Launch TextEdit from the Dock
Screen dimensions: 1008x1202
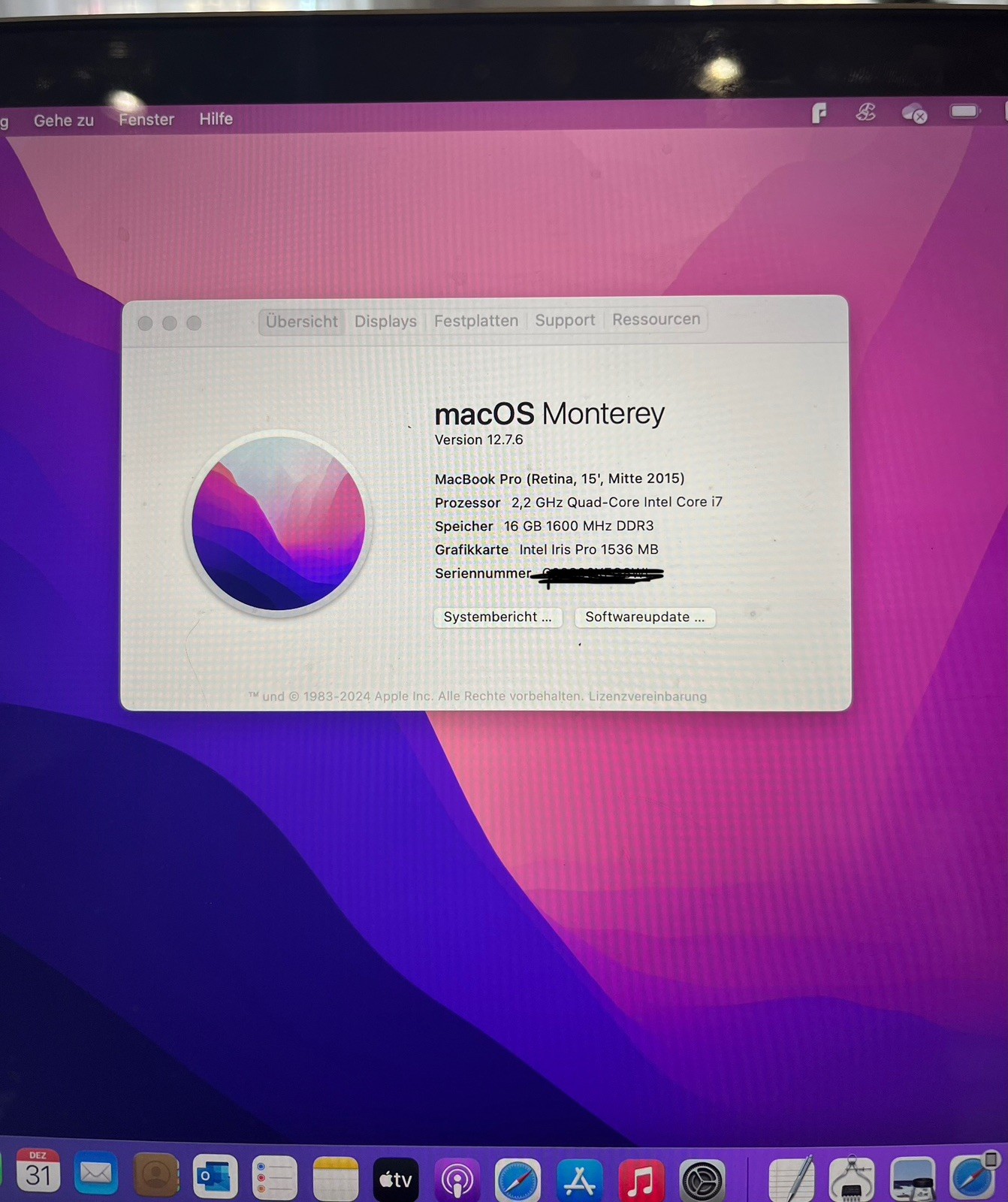(791, 1179)
